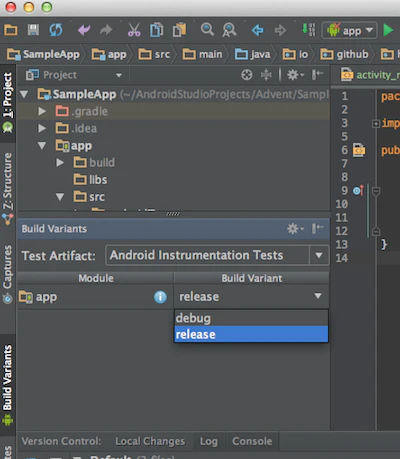Select debug from the variant list
Screen dimensions: 400x459
coord(251,318)
